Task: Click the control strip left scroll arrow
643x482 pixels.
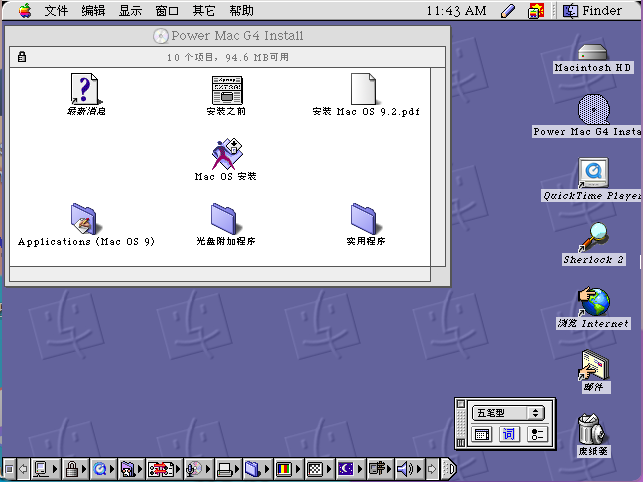Action: (x=23, y=468)
